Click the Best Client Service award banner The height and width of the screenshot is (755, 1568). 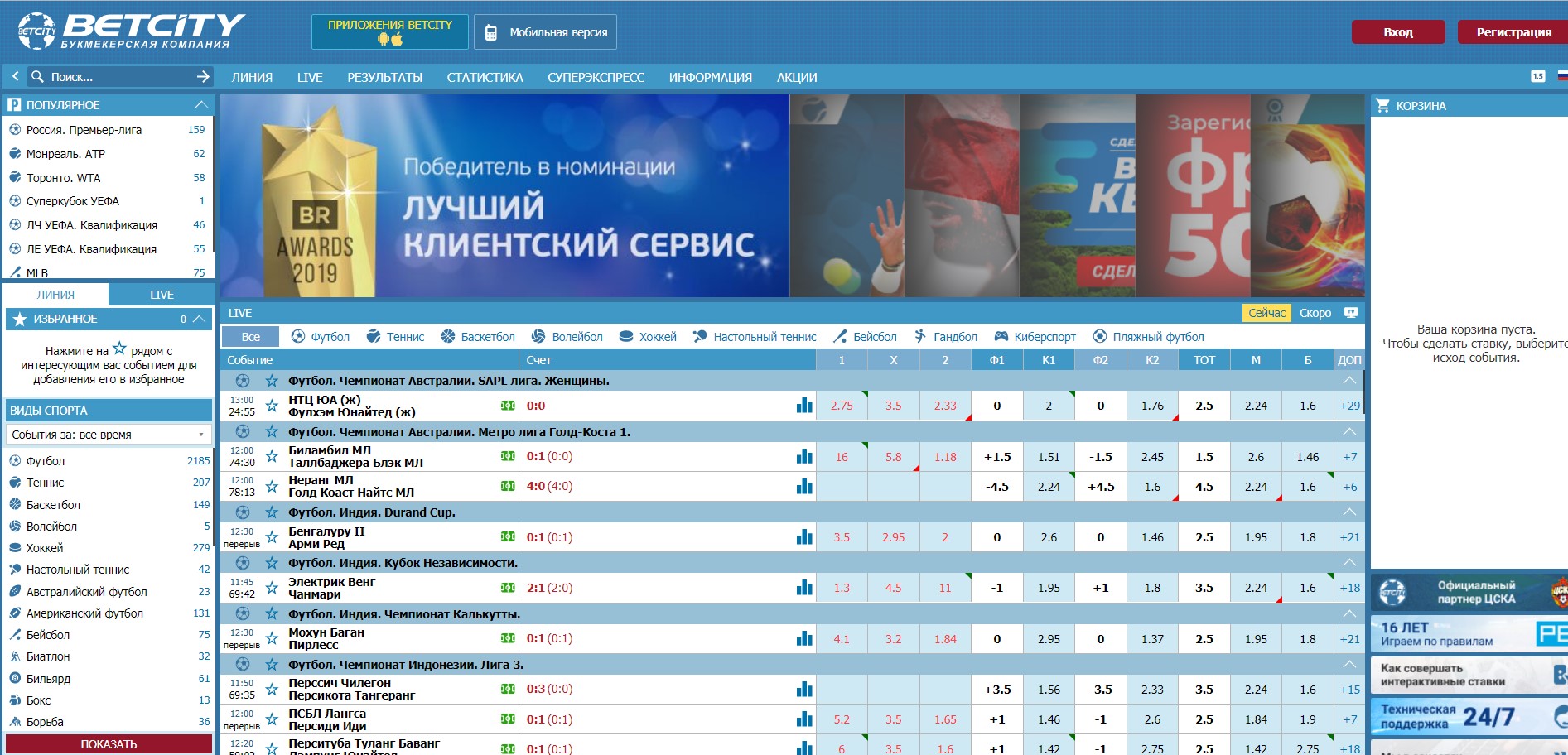(x=504, y=196)
